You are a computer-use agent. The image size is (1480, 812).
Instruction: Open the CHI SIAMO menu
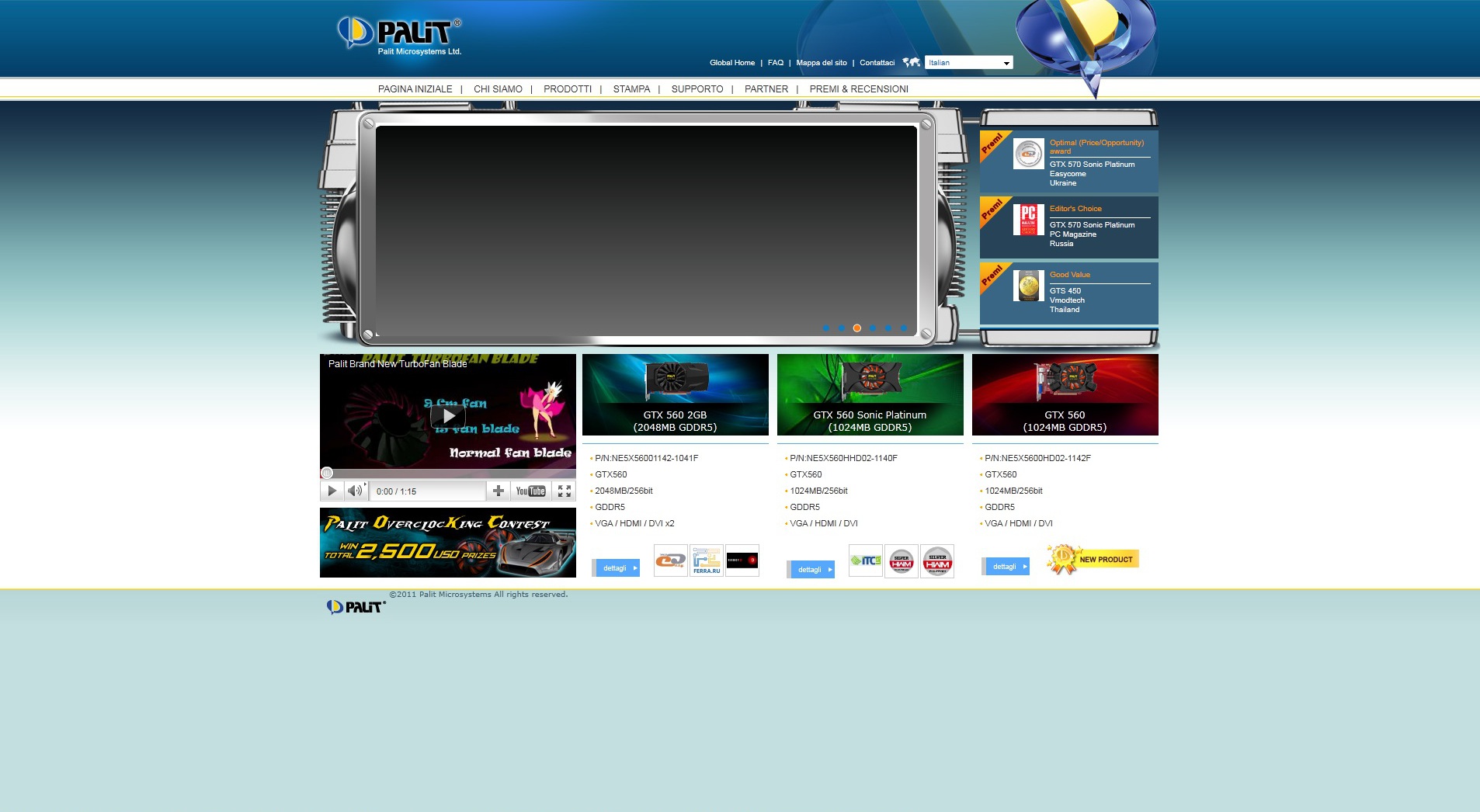[498, 89]
